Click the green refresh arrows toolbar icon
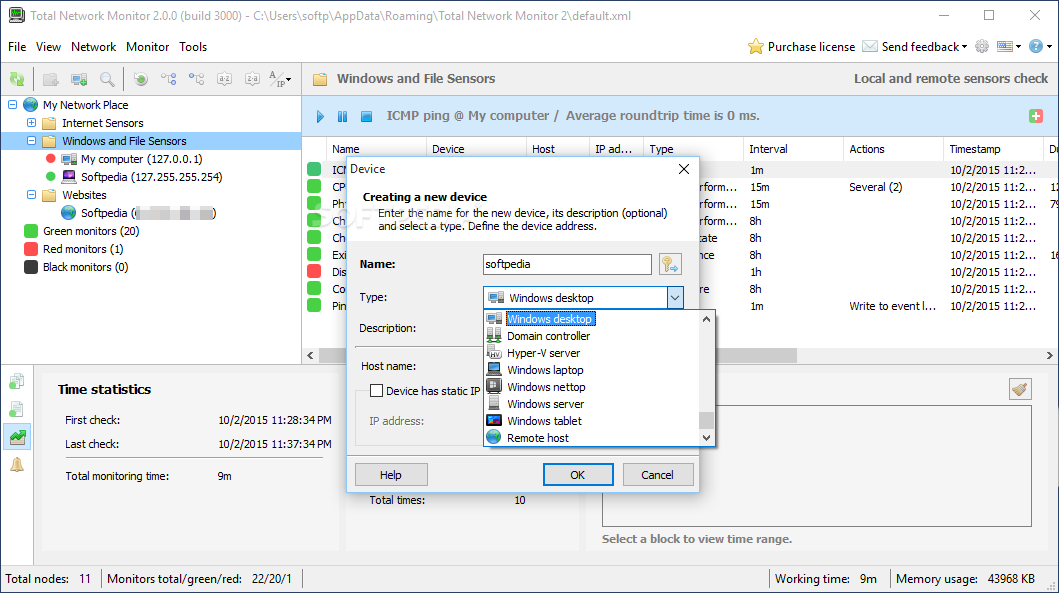This screenshot has height=593, width=1059. (17, 79)
